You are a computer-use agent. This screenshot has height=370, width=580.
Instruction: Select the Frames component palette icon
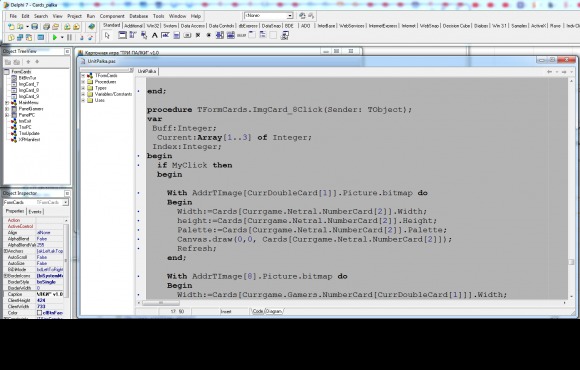click(122, 36)
